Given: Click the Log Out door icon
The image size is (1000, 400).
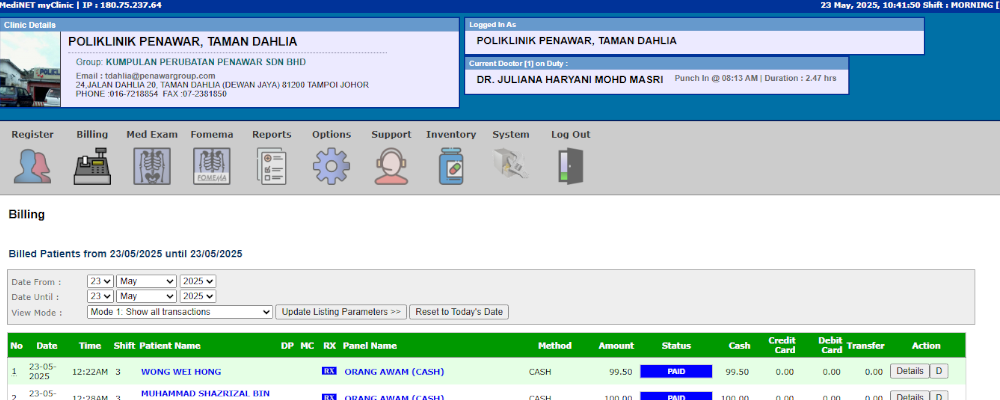Looking at the screenshot, I should tap(570, 165).
